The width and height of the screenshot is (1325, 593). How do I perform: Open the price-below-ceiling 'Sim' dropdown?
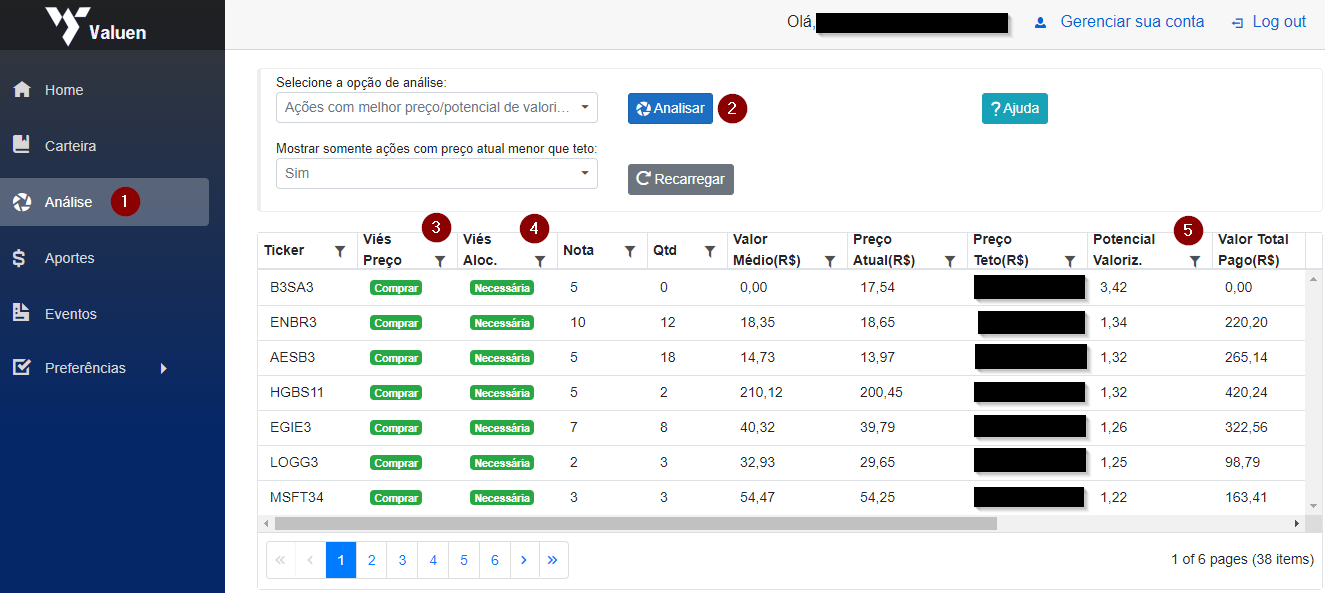click(x=436, y=173)
